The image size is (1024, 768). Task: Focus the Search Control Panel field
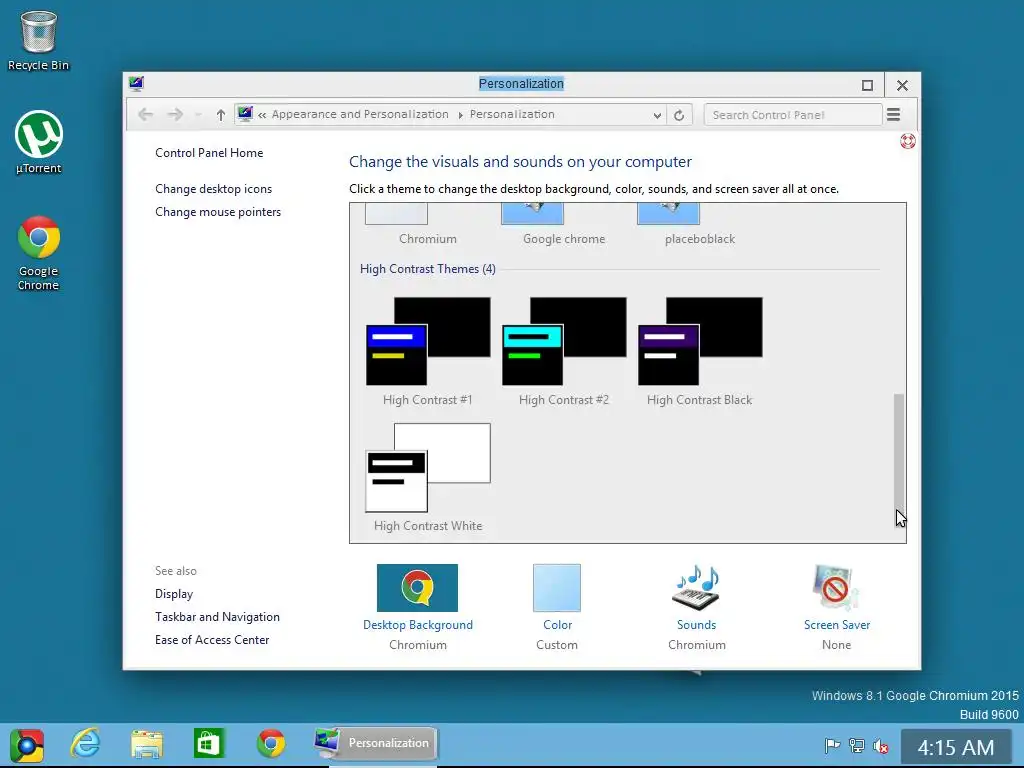(x=793, y=115)
